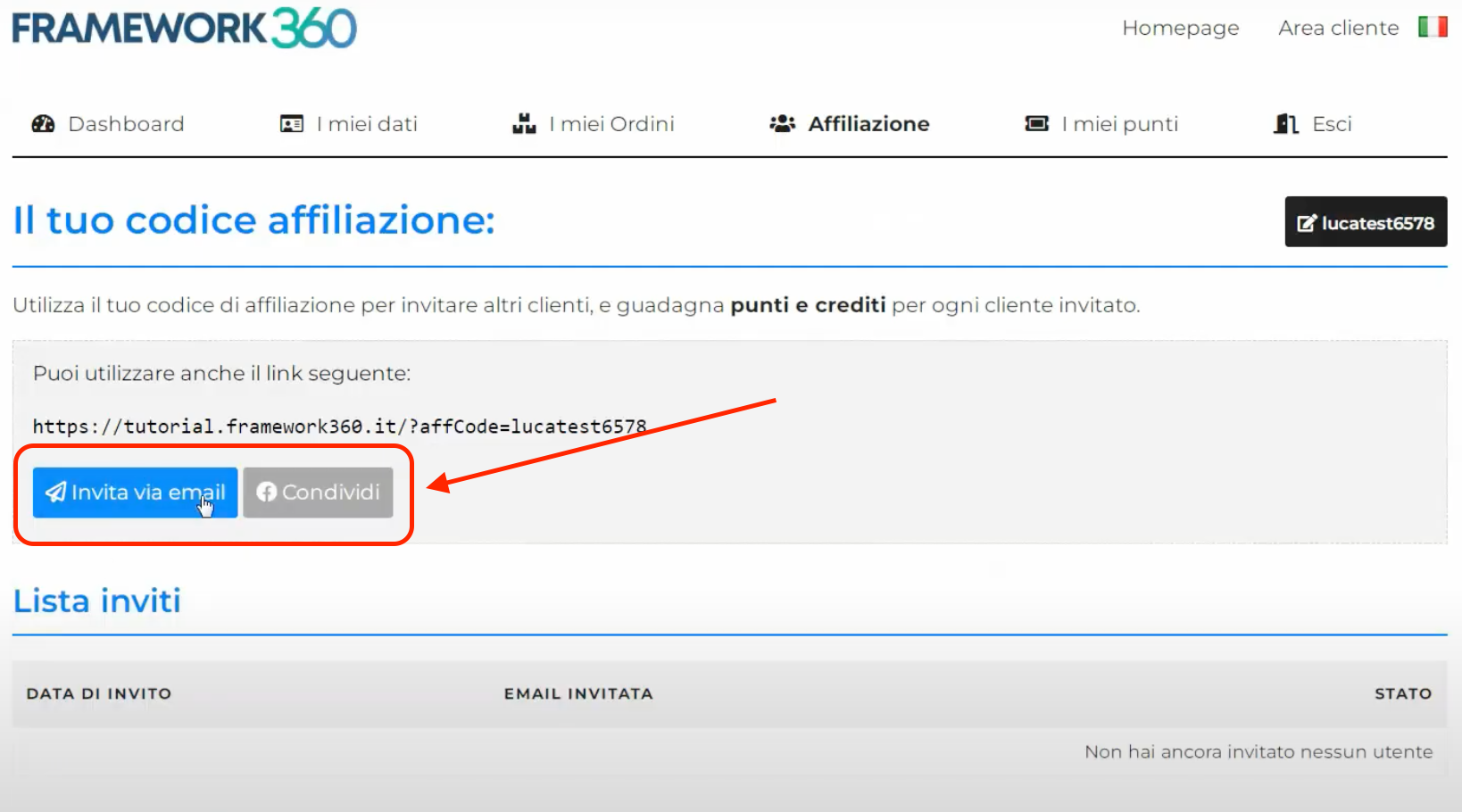Open I miei Ordini via its icon
Image resolution: width=1462 pixels, height=812 pixels.
tap(523, 123)
